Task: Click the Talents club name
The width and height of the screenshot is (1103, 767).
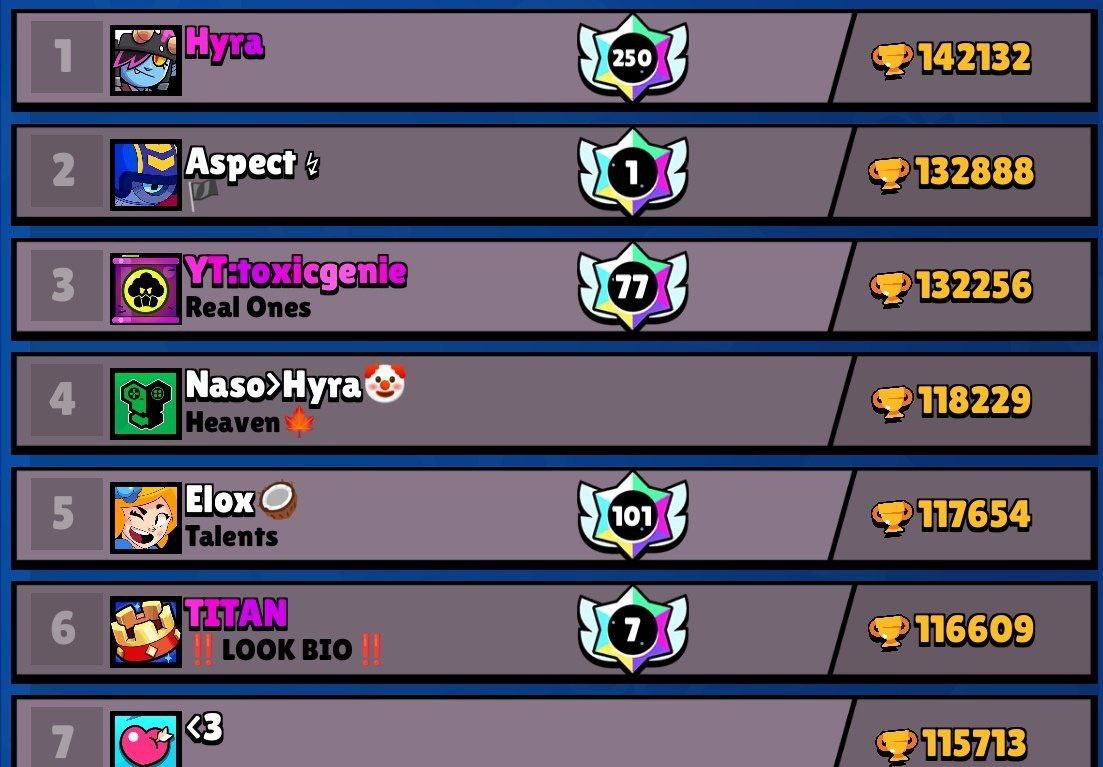Action: click(x=231, y=536)
